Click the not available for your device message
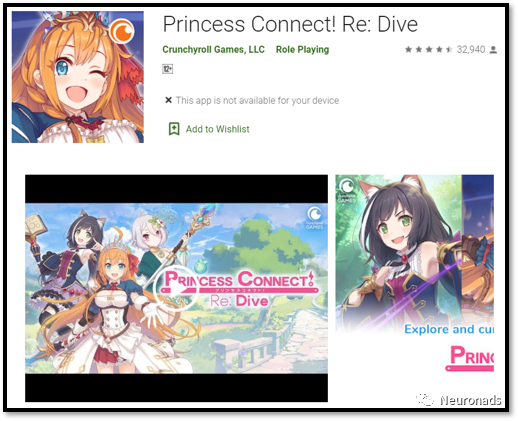 click(x=257, y=100)
